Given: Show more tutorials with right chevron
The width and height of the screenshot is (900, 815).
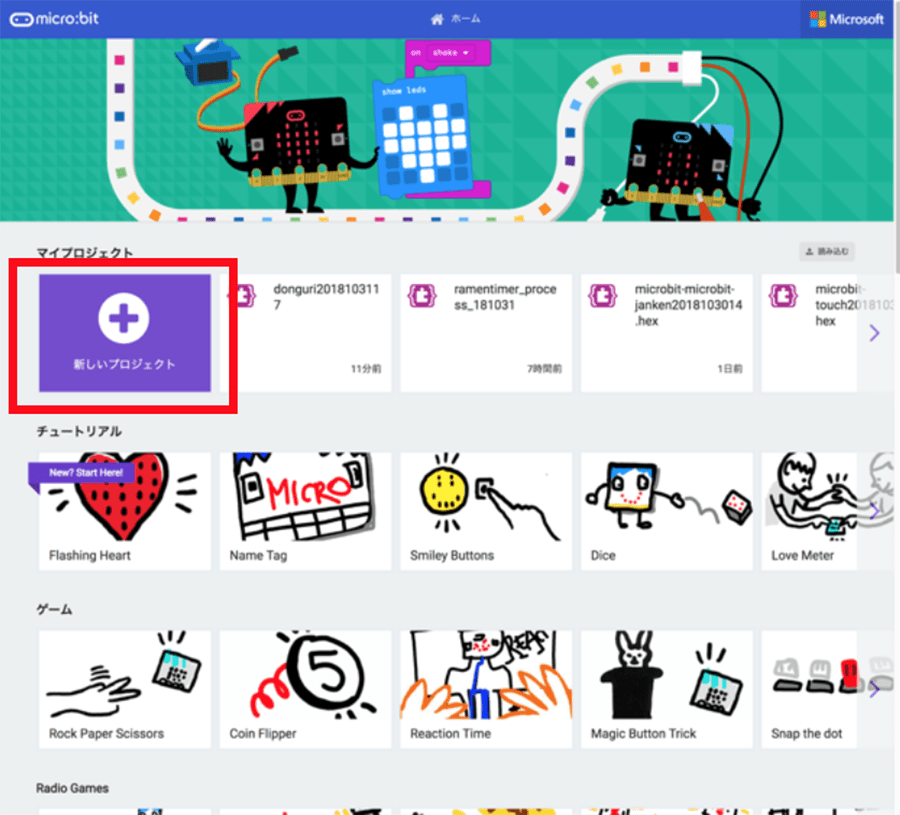Looking at the screenshot, I should click(x=874, y=511).
